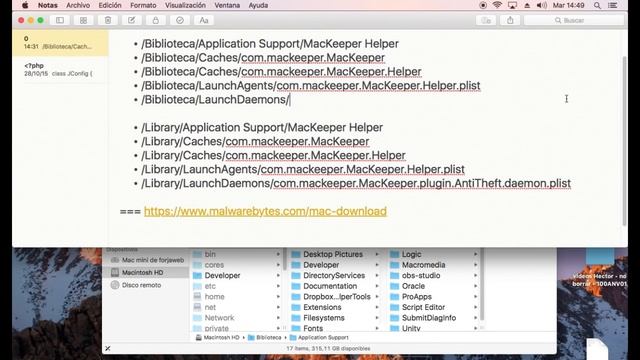Open the Visualización menu

point(185,5)
